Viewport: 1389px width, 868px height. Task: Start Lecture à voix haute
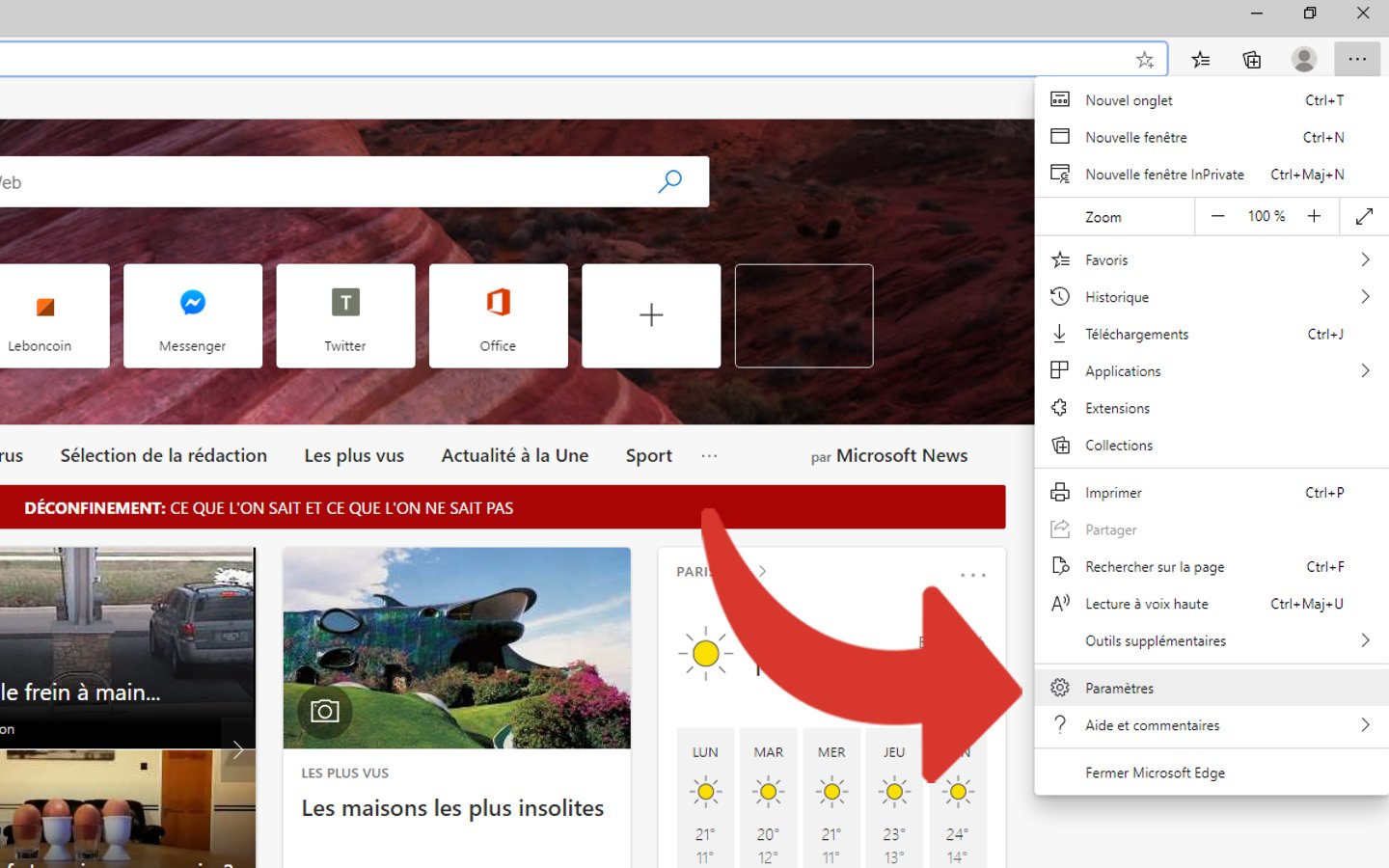pyautogui.click(x=1212, y=604)
